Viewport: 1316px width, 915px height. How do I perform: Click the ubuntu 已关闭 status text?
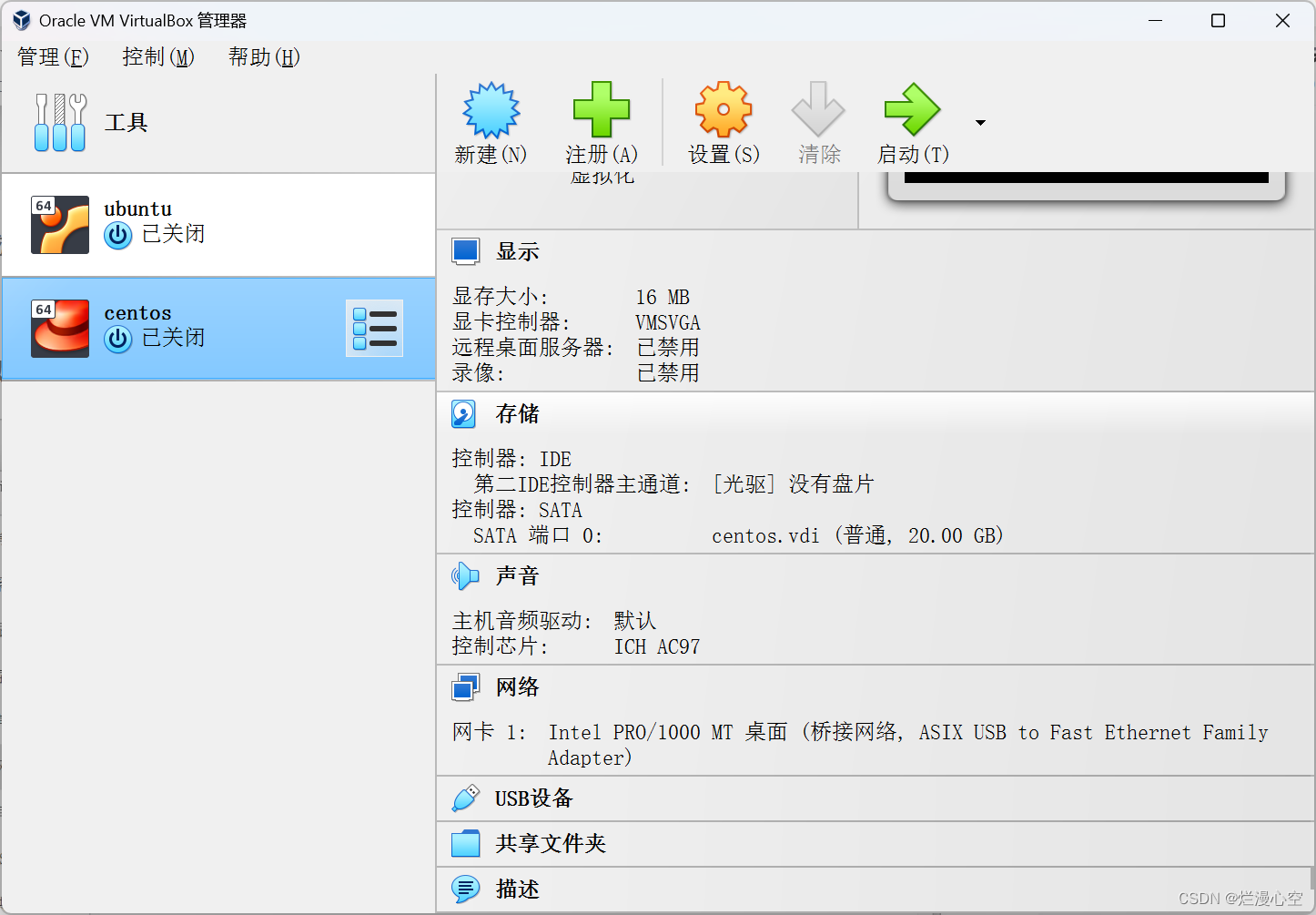pos(174,234)
